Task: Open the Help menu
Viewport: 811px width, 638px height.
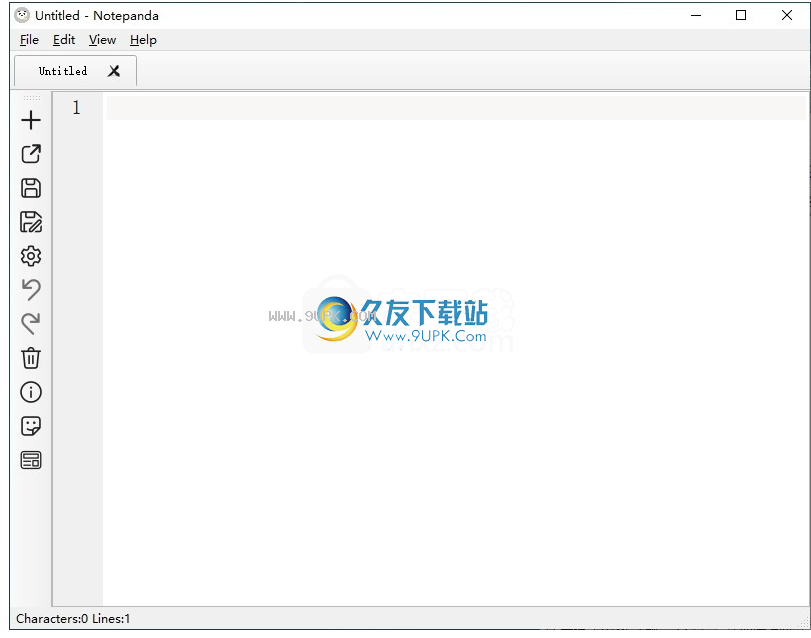Action: 143,40
